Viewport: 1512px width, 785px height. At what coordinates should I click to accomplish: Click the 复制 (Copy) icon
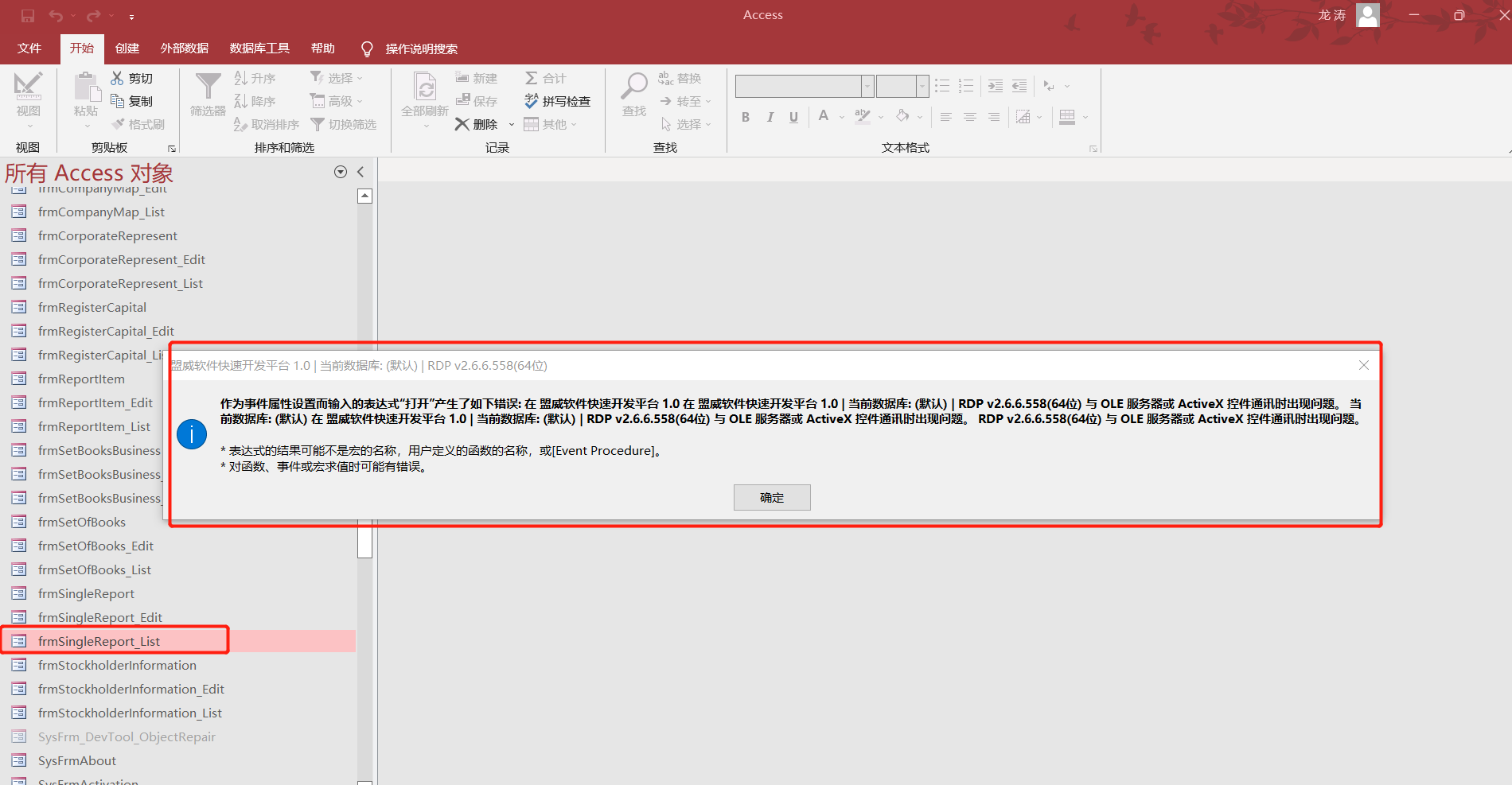coord(117,101)
